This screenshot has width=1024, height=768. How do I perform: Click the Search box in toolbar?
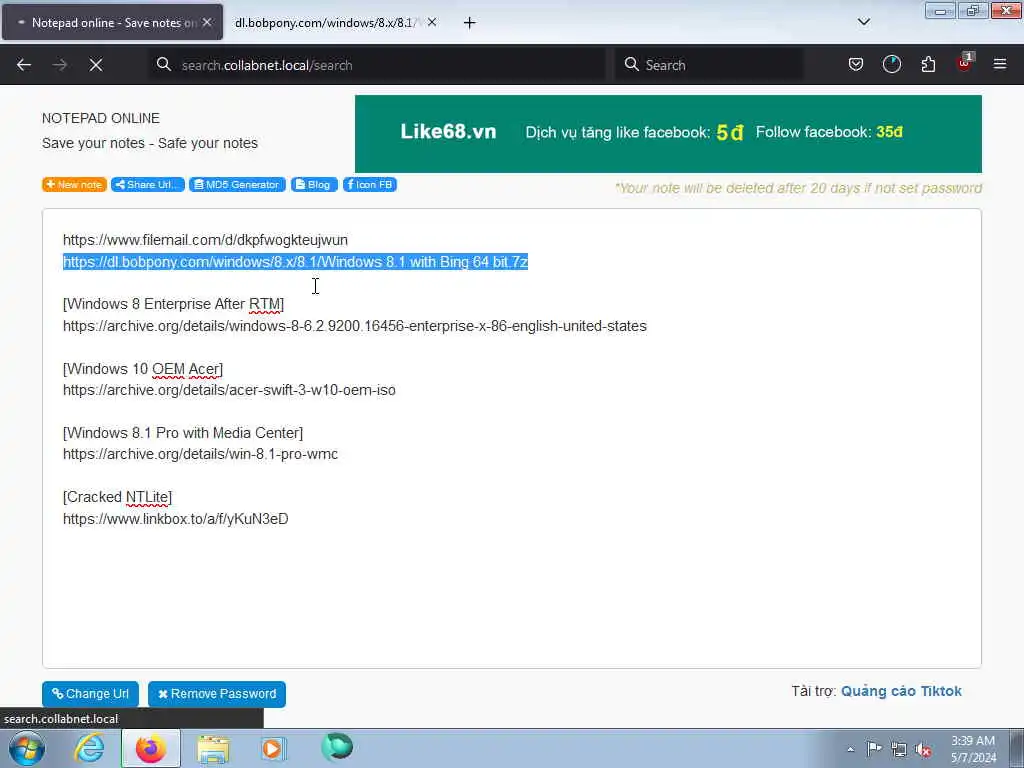pyautogui.click(x=709, y=65)
